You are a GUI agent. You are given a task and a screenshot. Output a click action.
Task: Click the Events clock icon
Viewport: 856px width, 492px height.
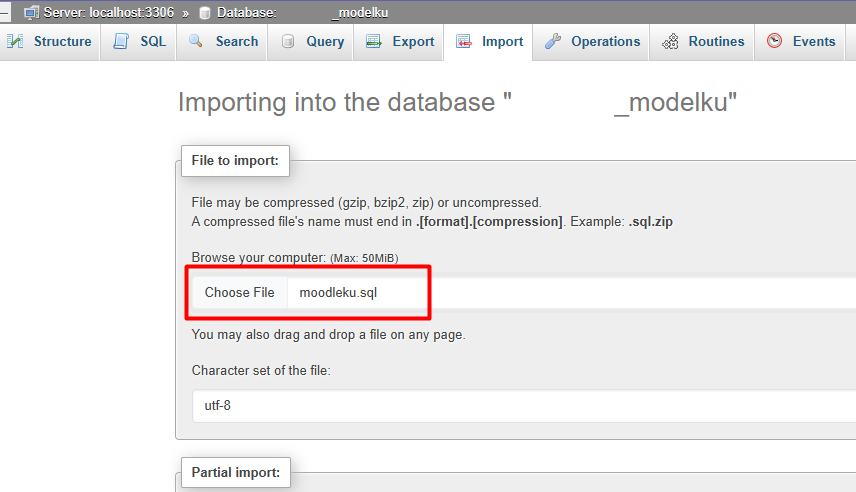[774, 40]
